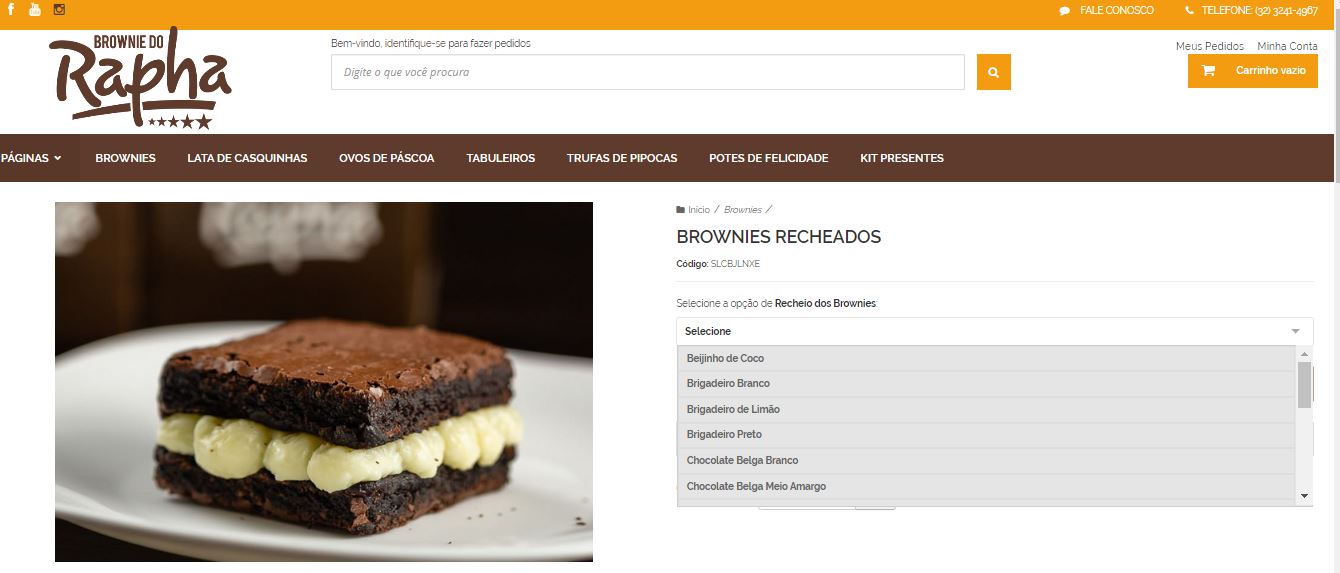
Task: Collapse the Selecione filling dropdown
Action: coord(995,331)
